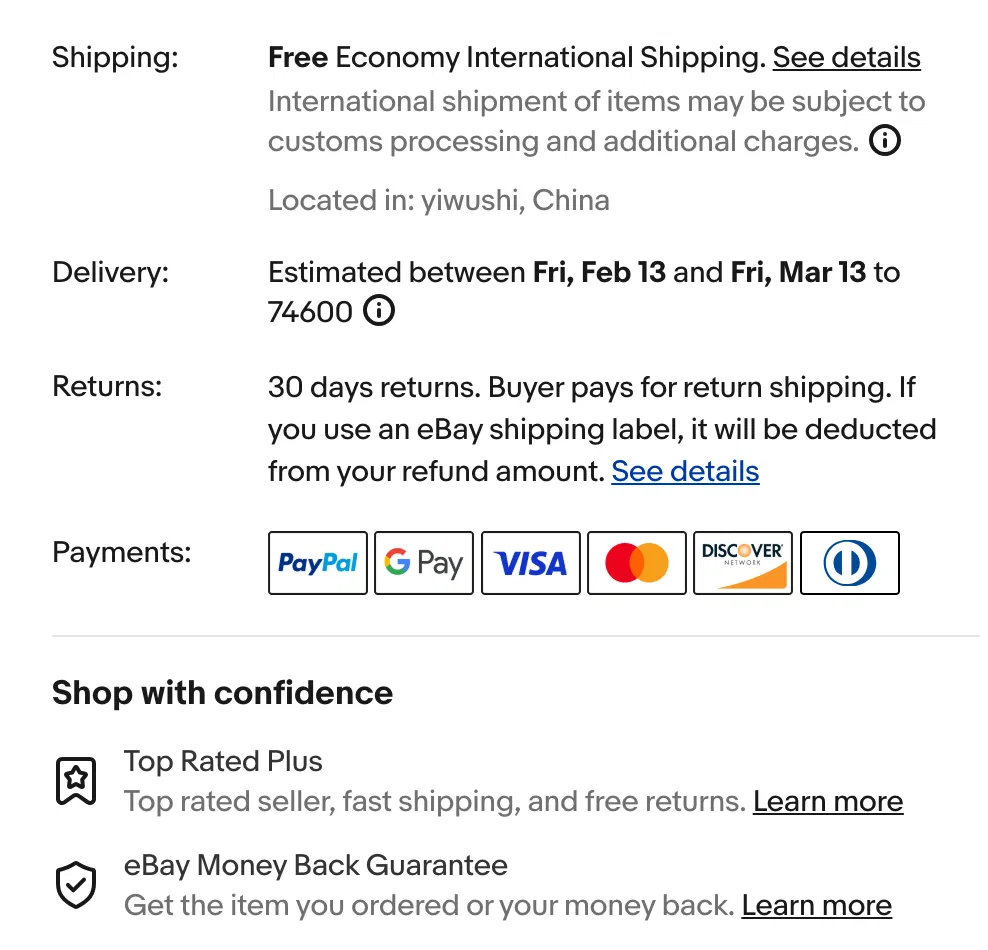Click the VISA payment icon
Viewport: 988px width, 950px height.
click(x=530, y=563)
